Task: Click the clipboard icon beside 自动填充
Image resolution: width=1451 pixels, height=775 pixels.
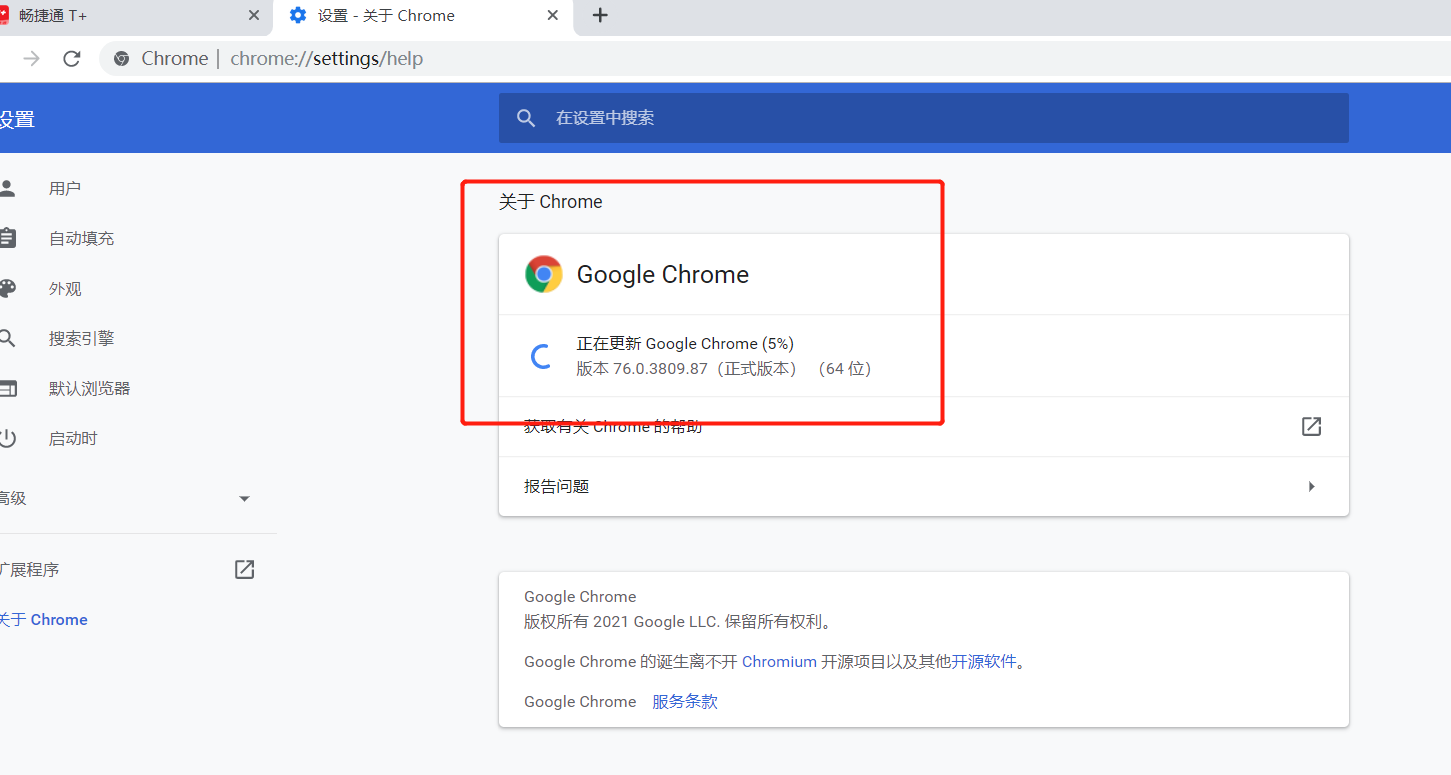Action: (x=7, y=238)
